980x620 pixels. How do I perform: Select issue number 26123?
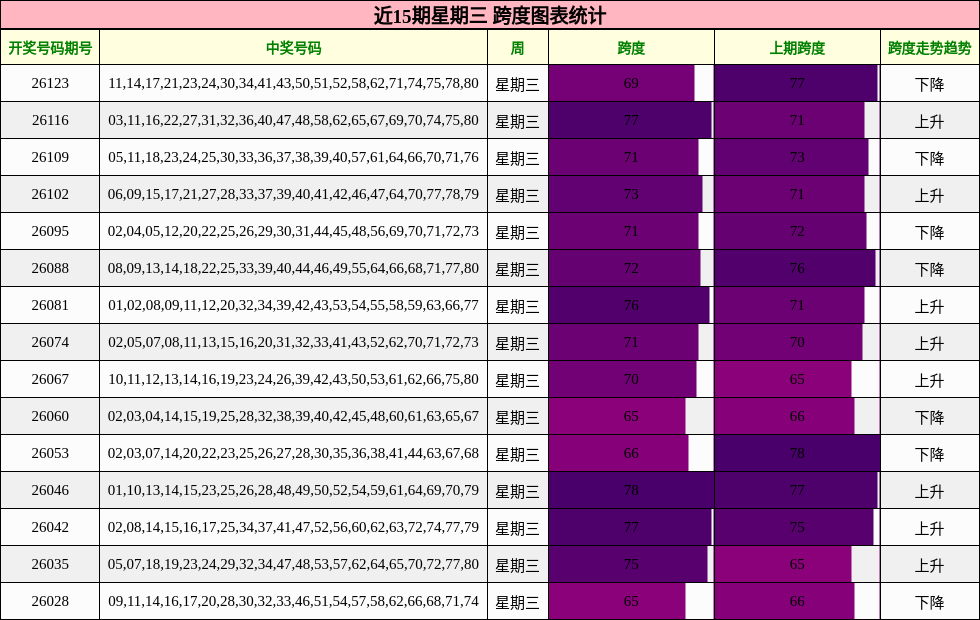50,83
